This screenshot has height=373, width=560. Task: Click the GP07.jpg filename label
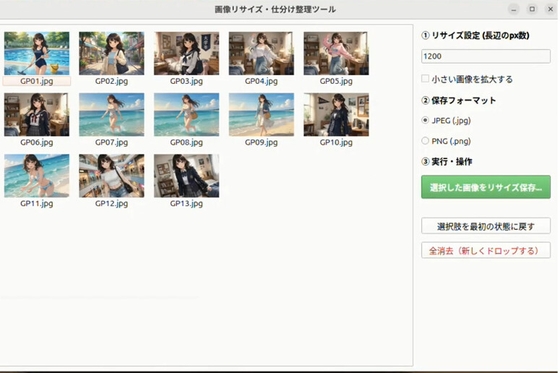(111, 142)
